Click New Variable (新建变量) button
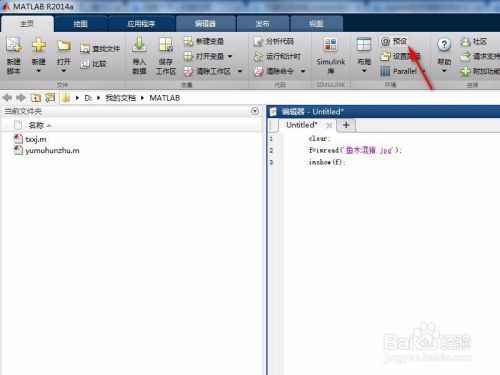The height and width of the screenshot is (375, 500). [204, 41]
